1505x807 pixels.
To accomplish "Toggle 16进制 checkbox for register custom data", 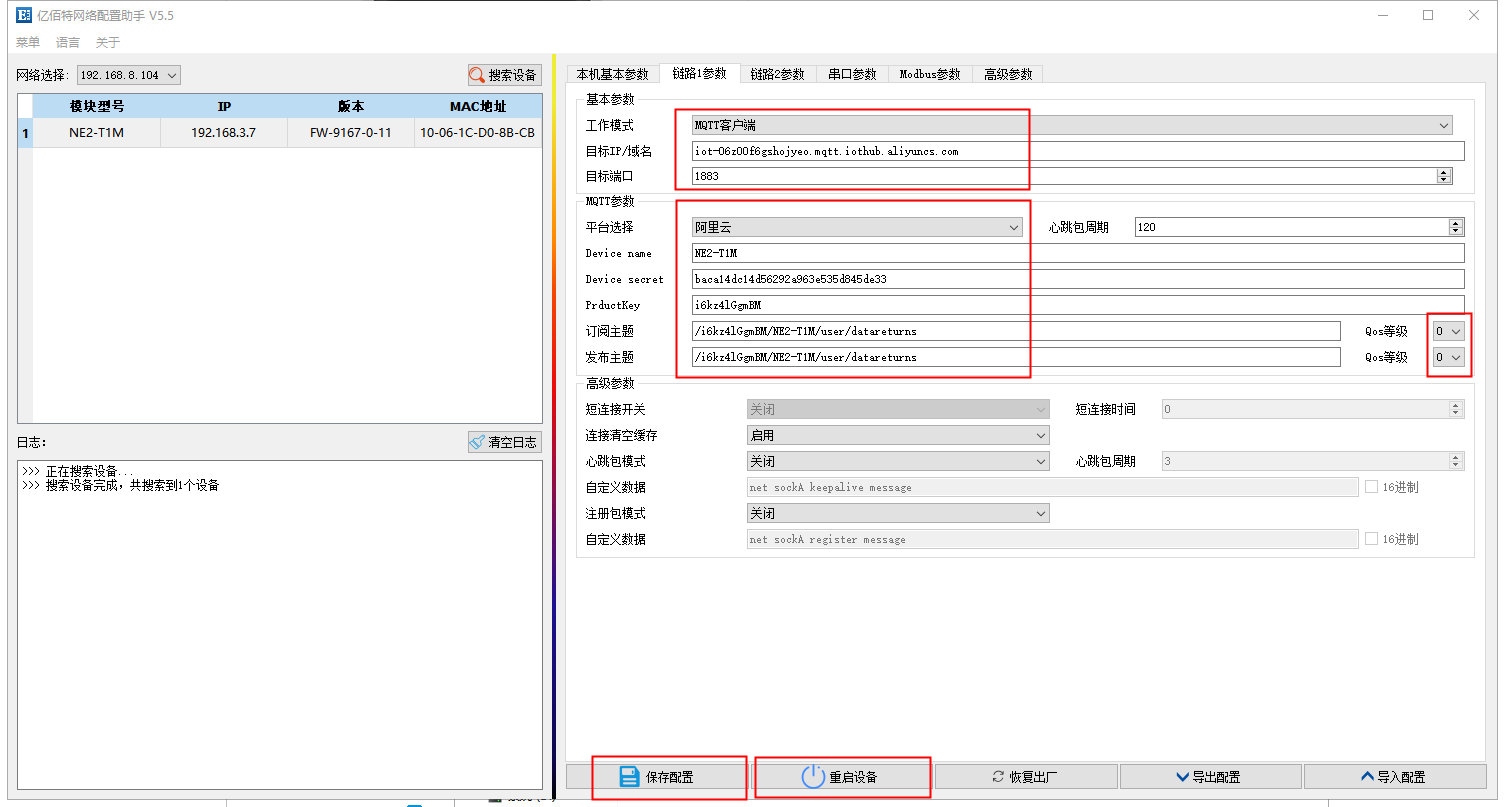I will point(1371,539).
